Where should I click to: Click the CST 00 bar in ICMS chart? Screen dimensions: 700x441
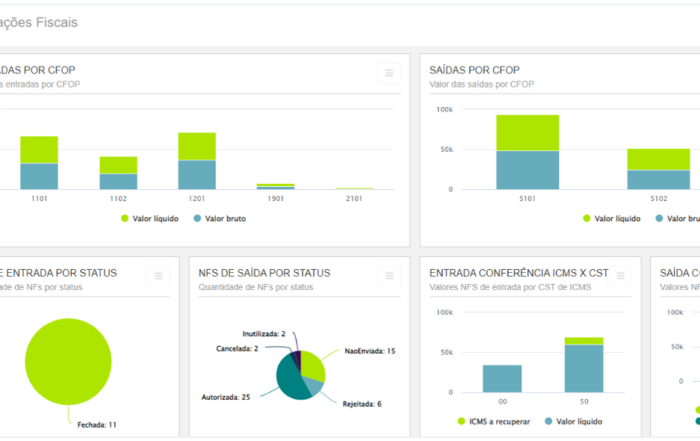coord(502,378)
